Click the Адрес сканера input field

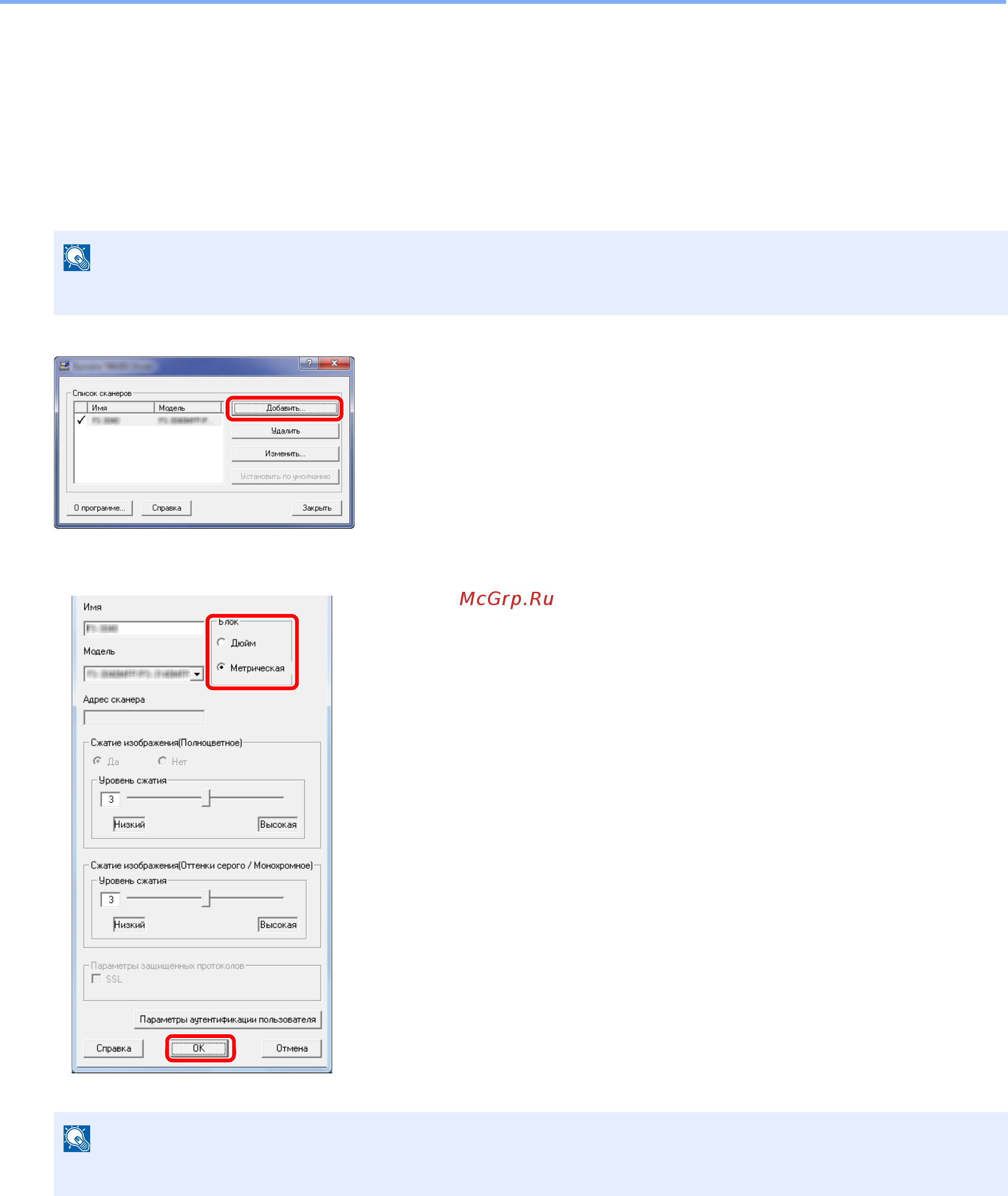[x=144, y=717]
